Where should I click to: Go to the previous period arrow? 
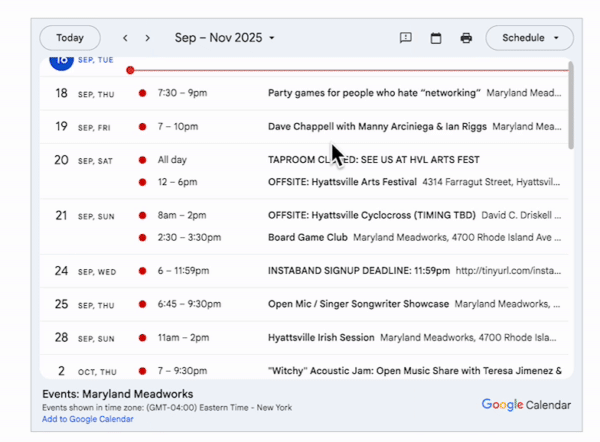tap(125, 38)
